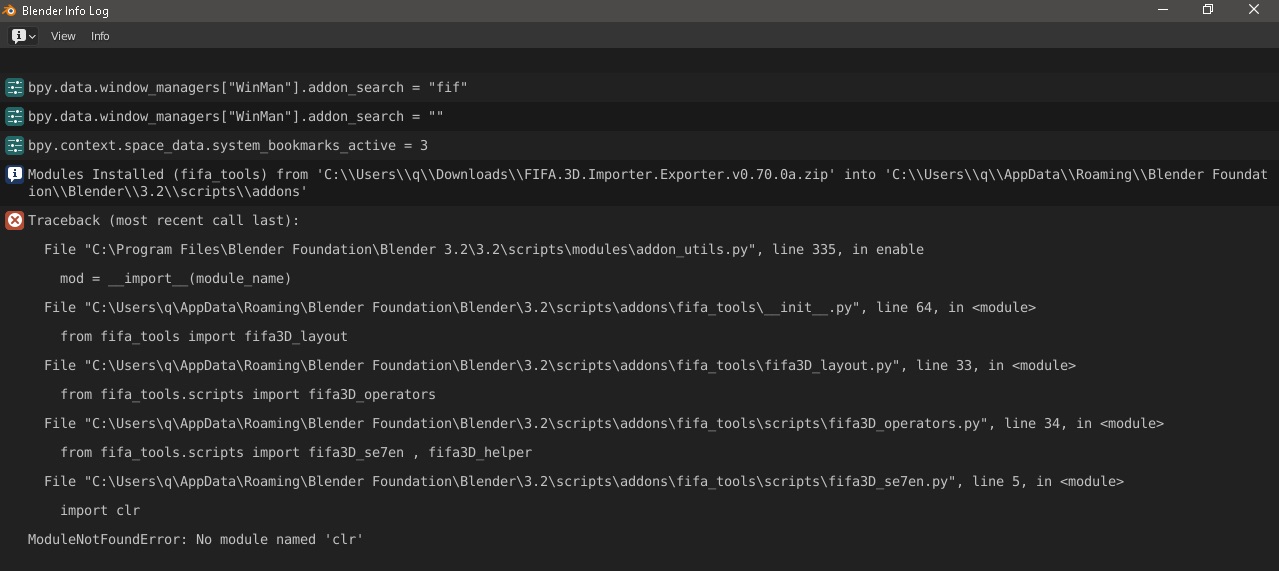Click the fifa3D_operators.py line 34 entry

click(x=604, y=424)
